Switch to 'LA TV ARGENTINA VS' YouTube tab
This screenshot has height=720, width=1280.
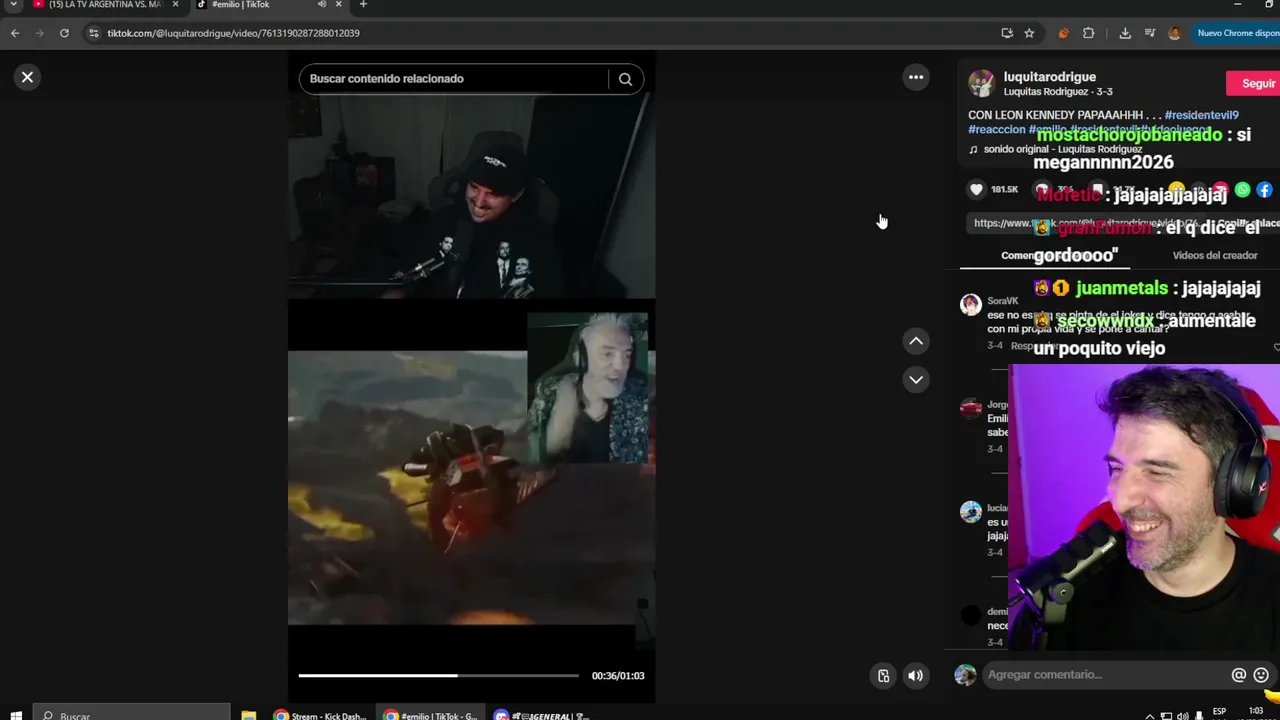[x=104, y=5]
